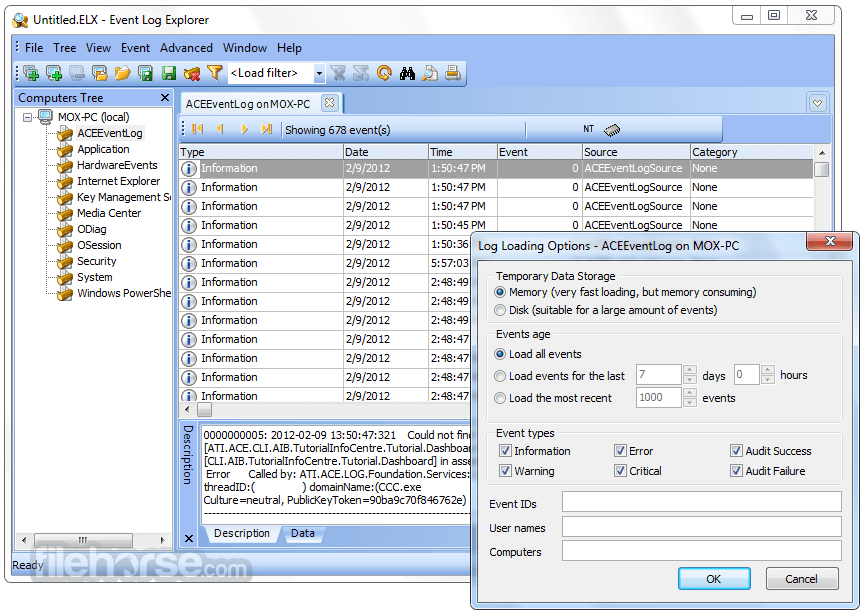Uncheck the Critical event type checkbox
This screenshot has height=613, width=863.
(x=620, y=471)
